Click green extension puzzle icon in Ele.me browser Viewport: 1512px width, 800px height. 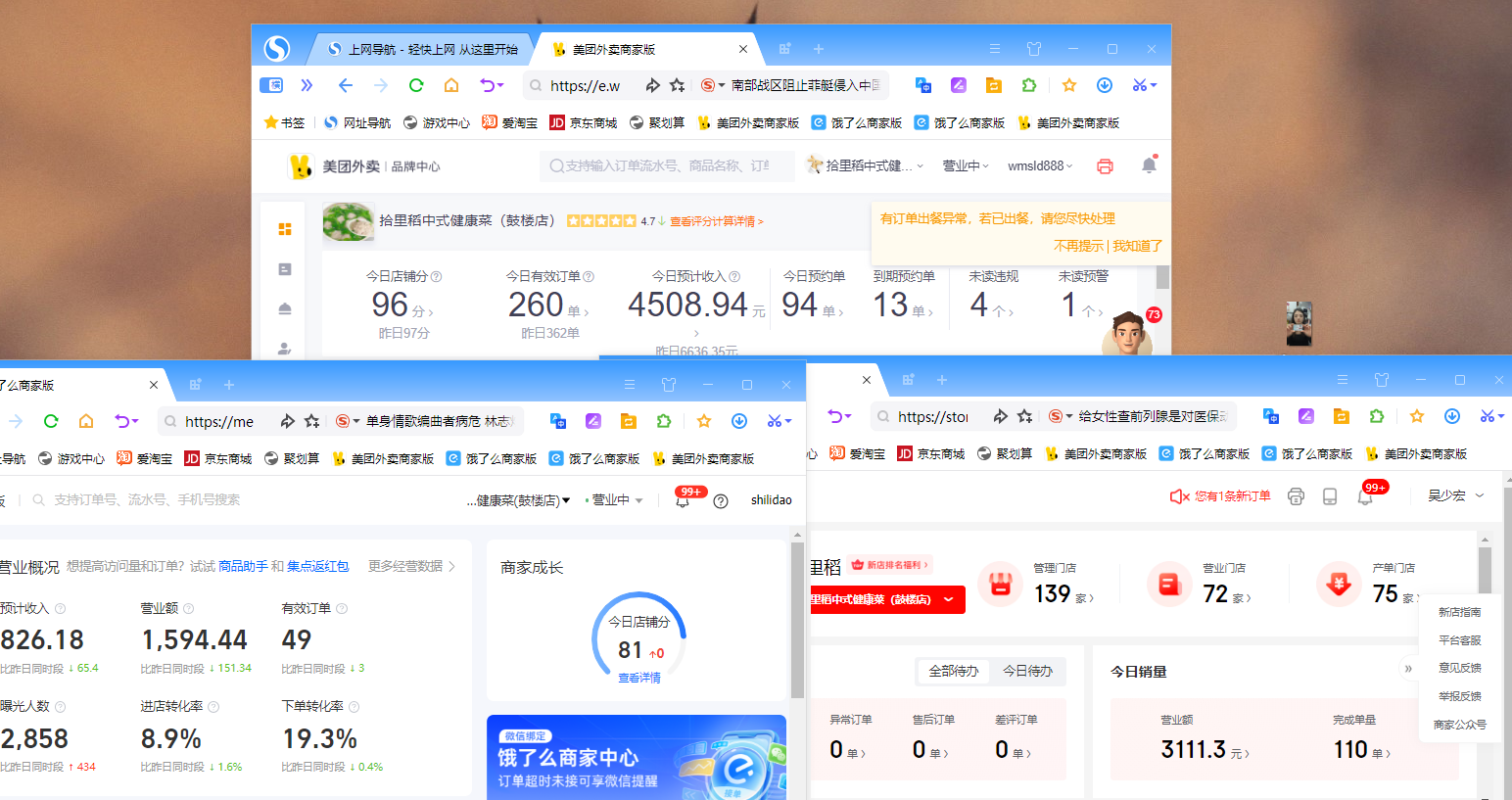[x=664, y=421]
